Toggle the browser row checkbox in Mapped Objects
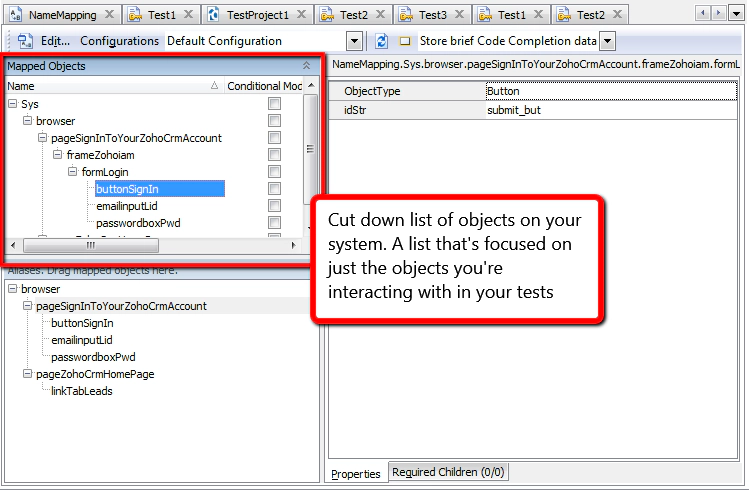749x490 pixels. pyautogui.click(x=274, y=120)
